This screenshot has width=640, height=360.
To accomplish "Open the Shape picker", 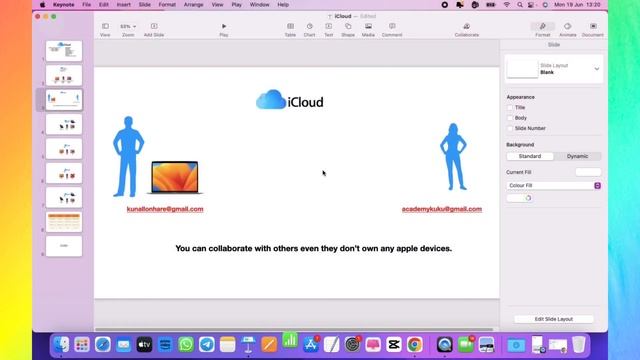I will tap(348, 29).
